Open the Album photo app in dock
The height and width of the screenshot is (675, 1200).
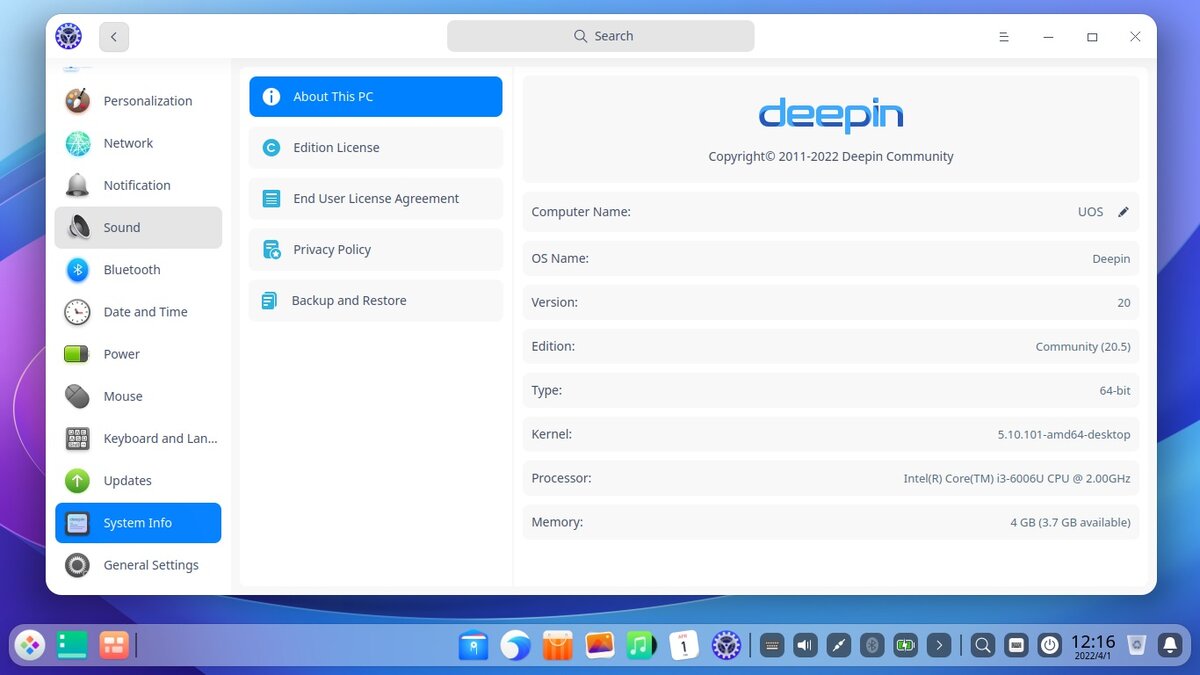[599, 646]
